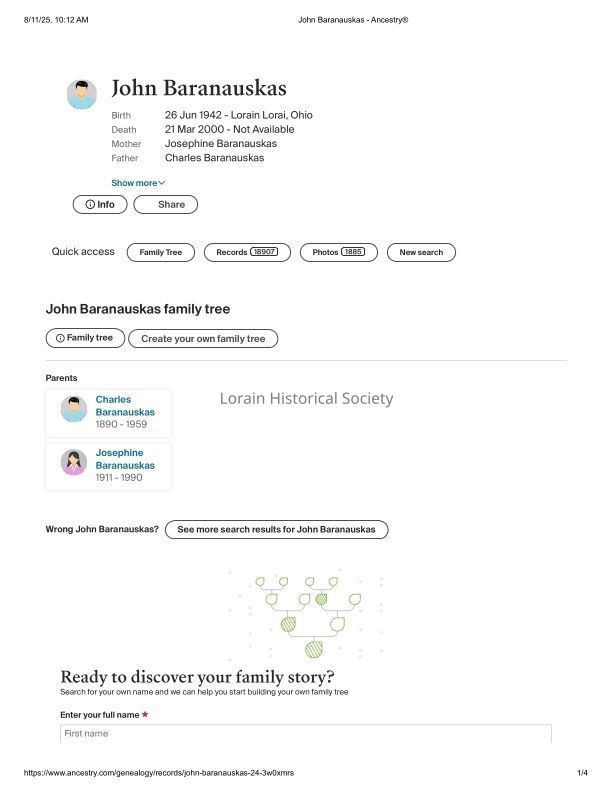Click Josephine Baranauskas female avatar icon

click(73, 463)
